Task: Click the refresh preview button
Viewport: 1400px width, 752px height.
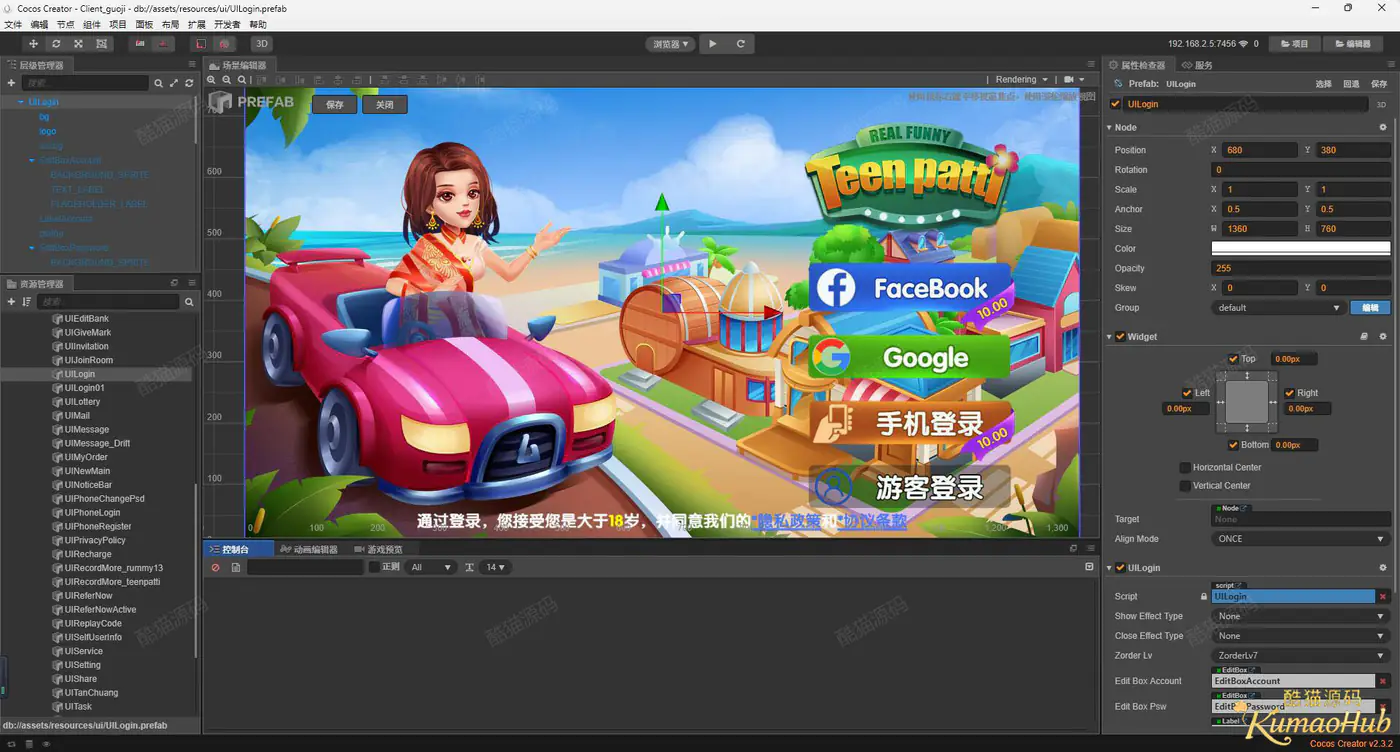Action: coord(741,44)
